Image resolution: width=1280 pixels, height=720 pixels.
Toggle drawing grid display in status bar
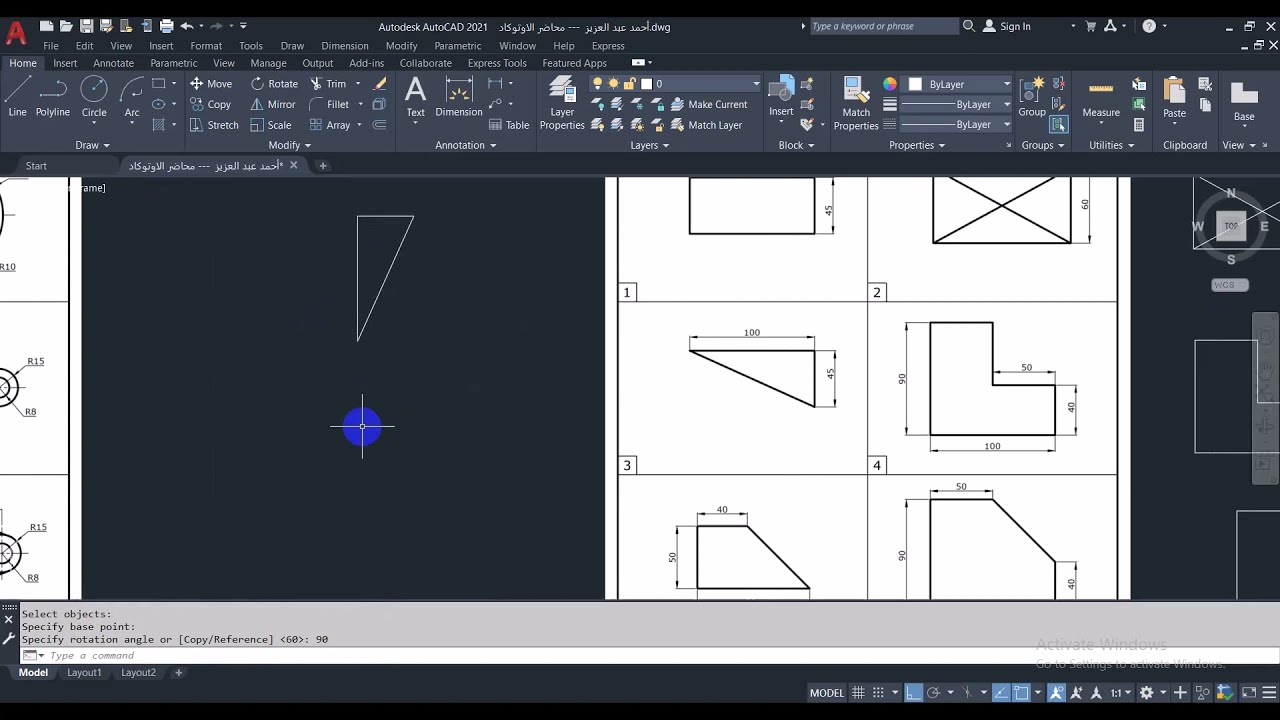click(858, 692)
